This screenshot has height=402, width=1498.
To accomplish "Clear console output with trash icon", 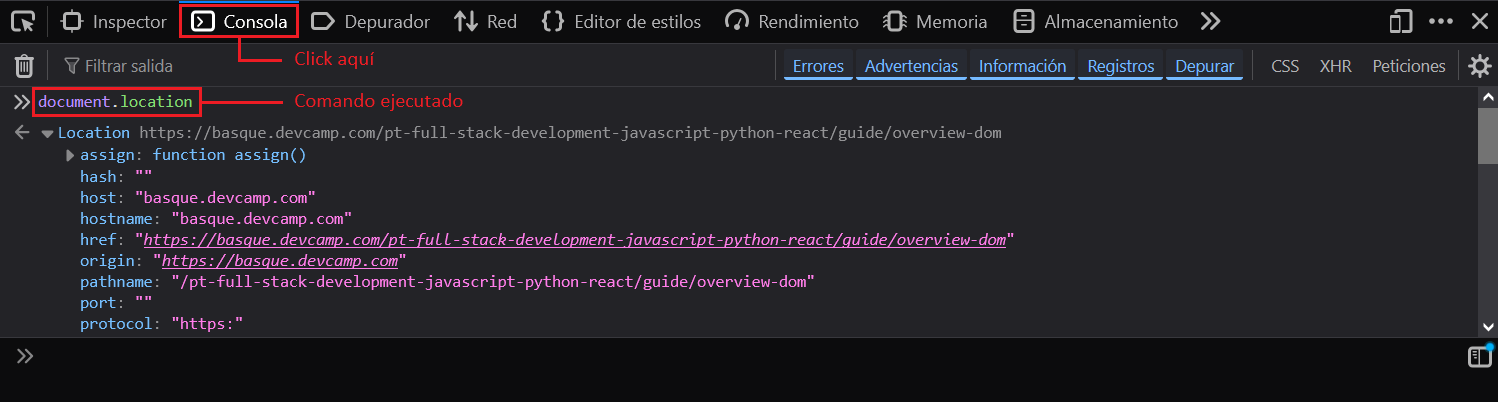I will 24,66.
